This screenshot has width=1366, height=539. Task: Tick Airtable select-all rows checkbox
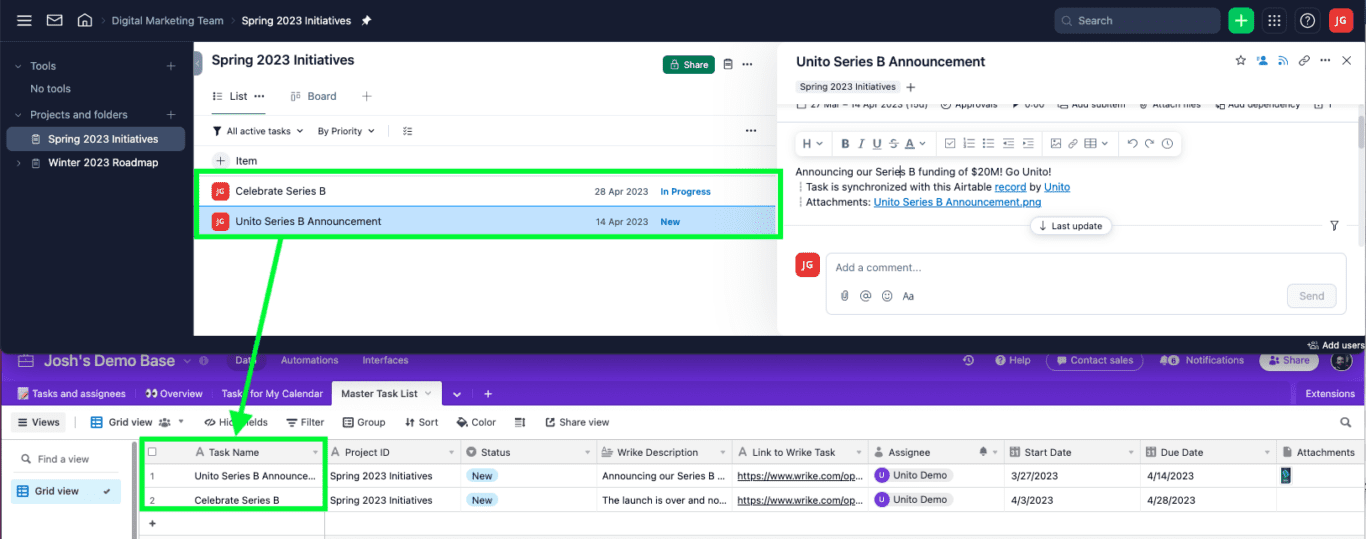click(152, 452)
